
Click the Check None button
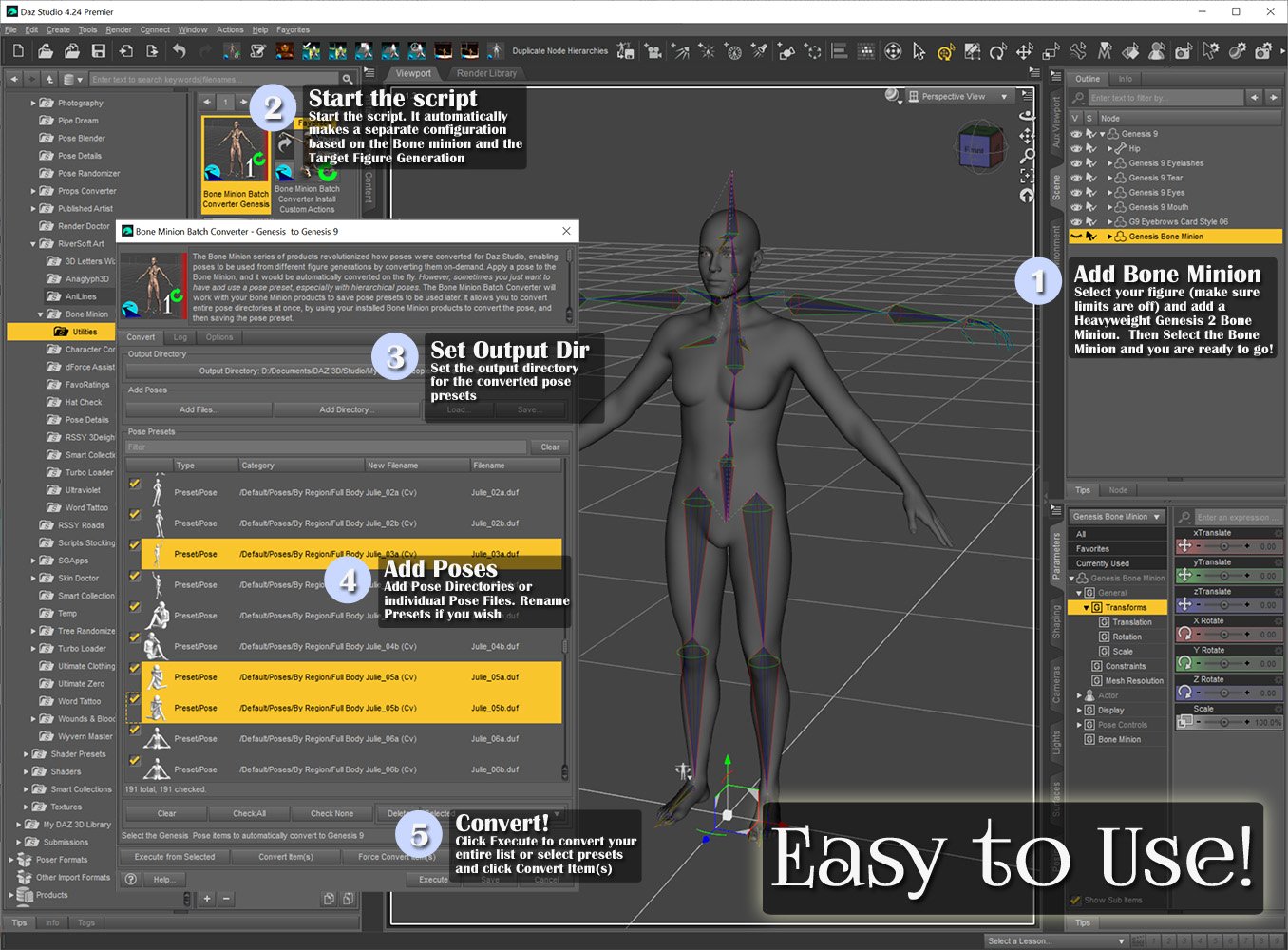331,813
